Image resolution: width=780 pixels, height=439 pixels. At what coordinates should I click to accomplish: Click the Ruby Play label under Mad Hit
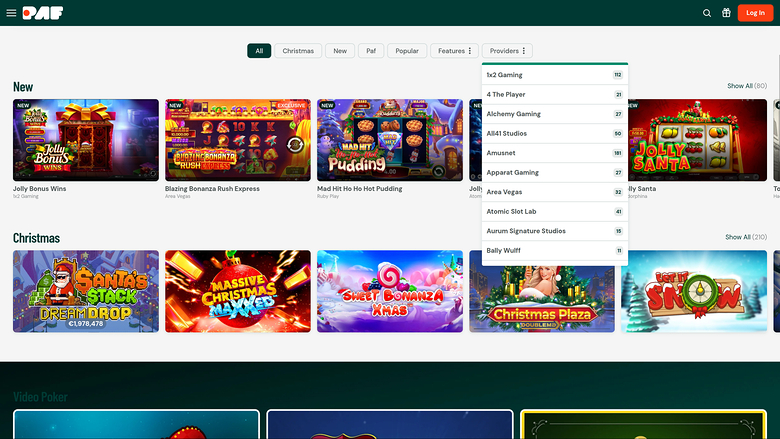pos(328,196)
